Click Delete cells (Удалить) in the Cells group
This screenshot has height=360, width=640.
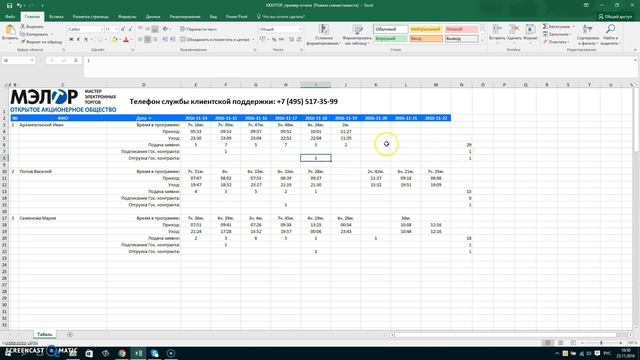(x=514, y=33)
